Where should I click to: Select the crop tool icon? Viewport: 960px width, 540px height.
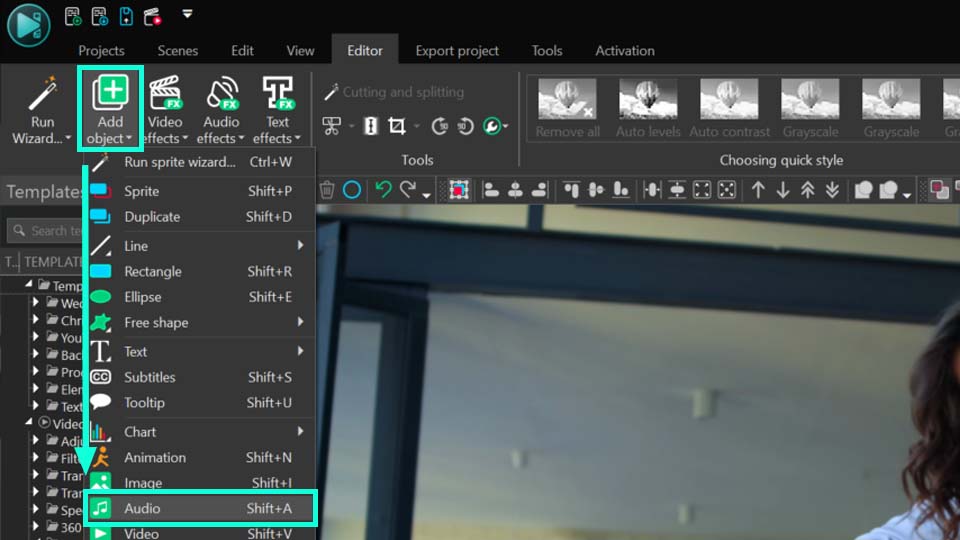pos(397,126)
